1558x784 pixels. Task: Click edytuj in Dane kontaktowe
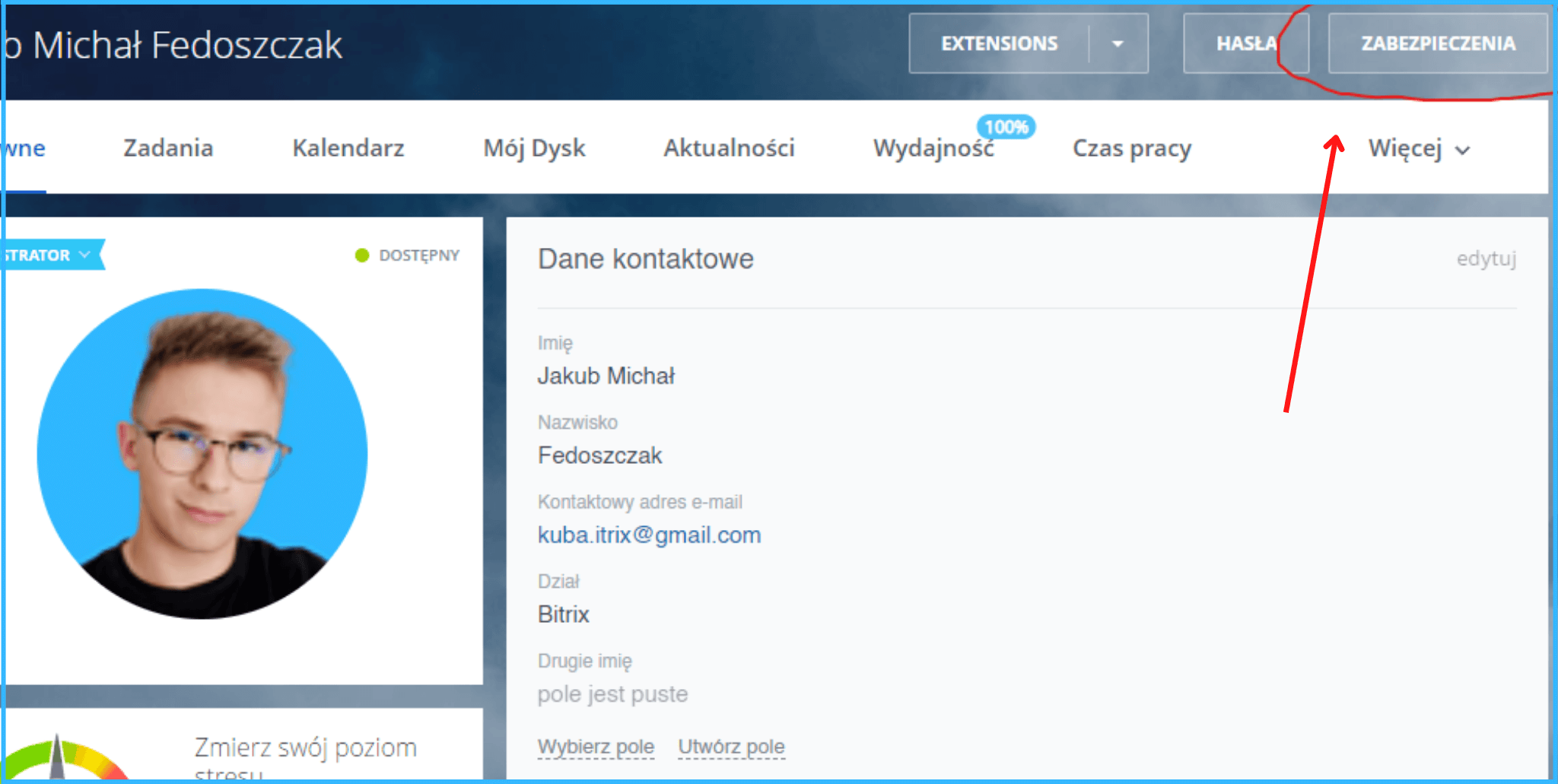1486,259
